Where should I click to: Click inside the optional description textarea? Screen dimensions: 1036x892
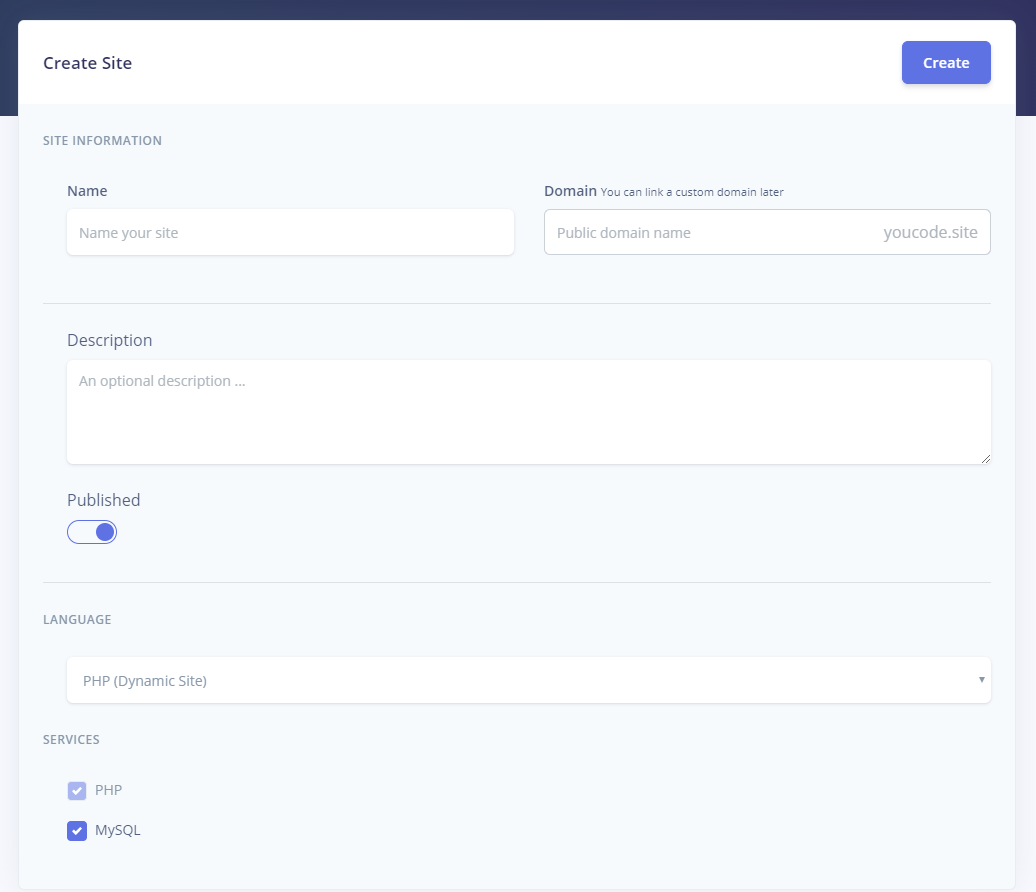click(528, 410)
